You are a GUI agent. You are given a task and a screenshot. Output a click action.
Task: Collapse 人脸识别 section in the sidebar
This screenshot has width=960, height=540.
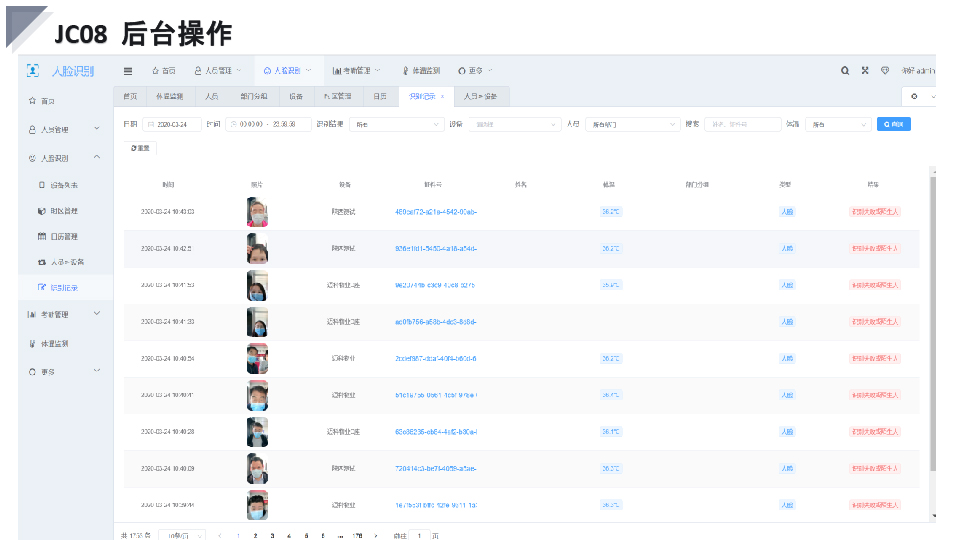62,158
